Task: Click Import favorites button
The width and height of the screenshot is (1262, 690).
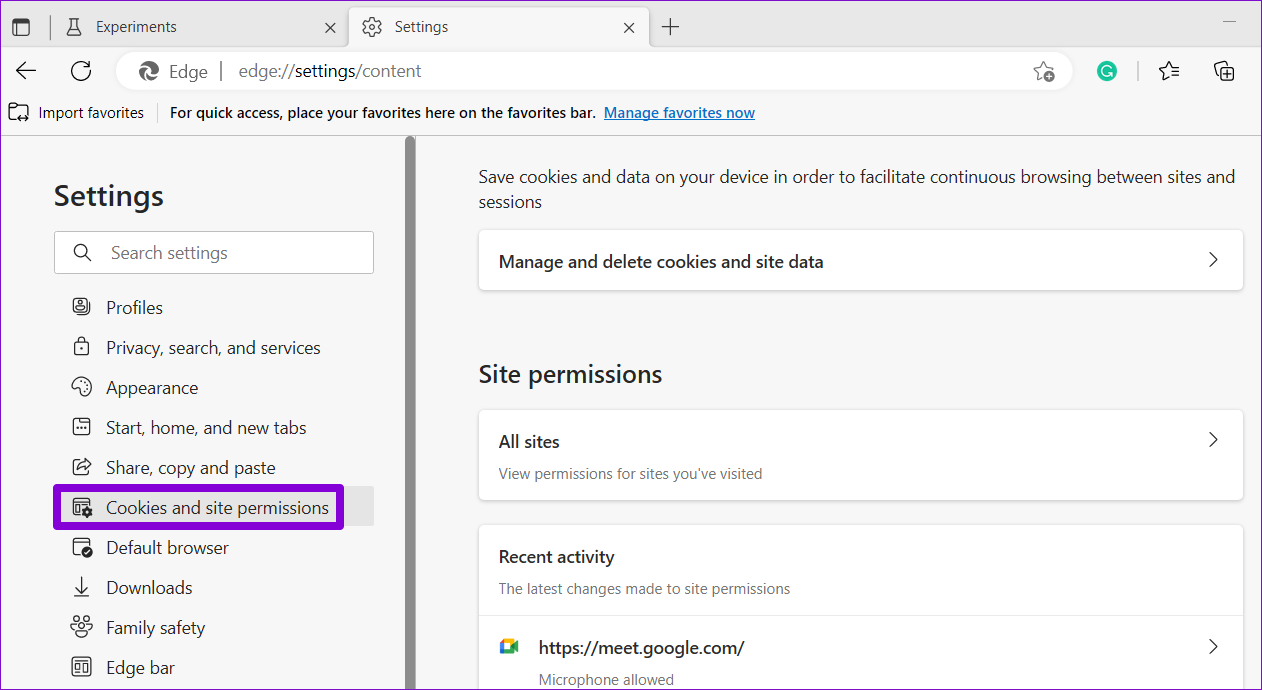Action: point(76,113)
